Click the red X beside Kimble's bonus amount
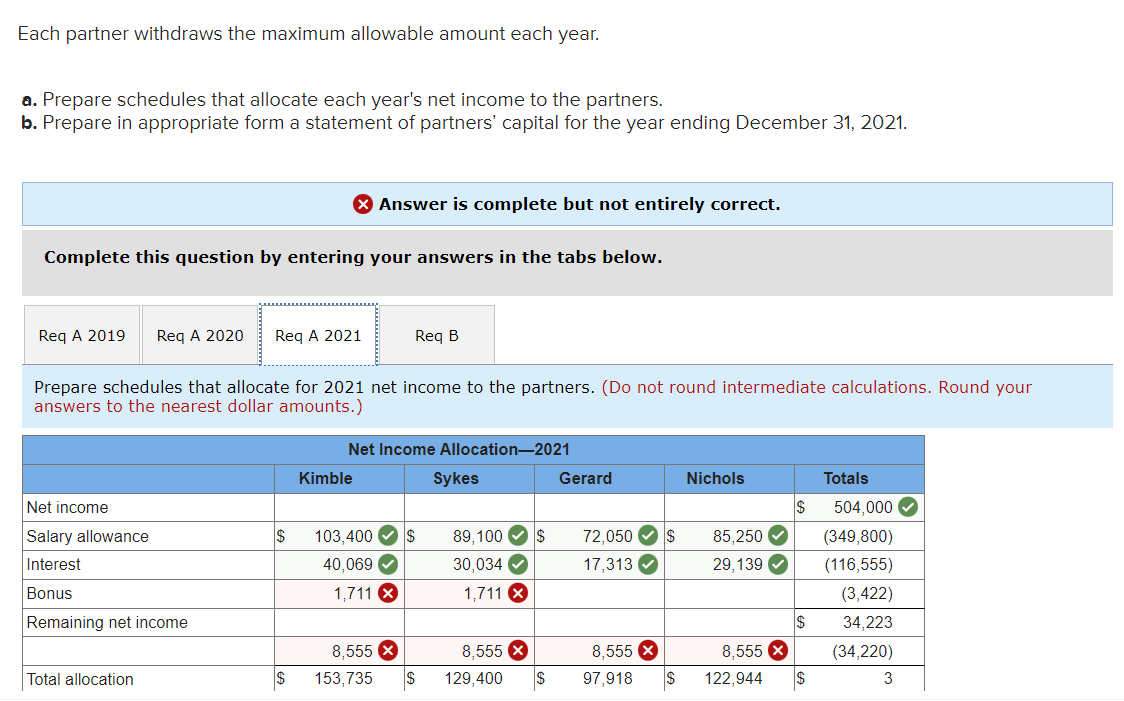The width and height of the screenshot is (1124, 701). (387, 594)
